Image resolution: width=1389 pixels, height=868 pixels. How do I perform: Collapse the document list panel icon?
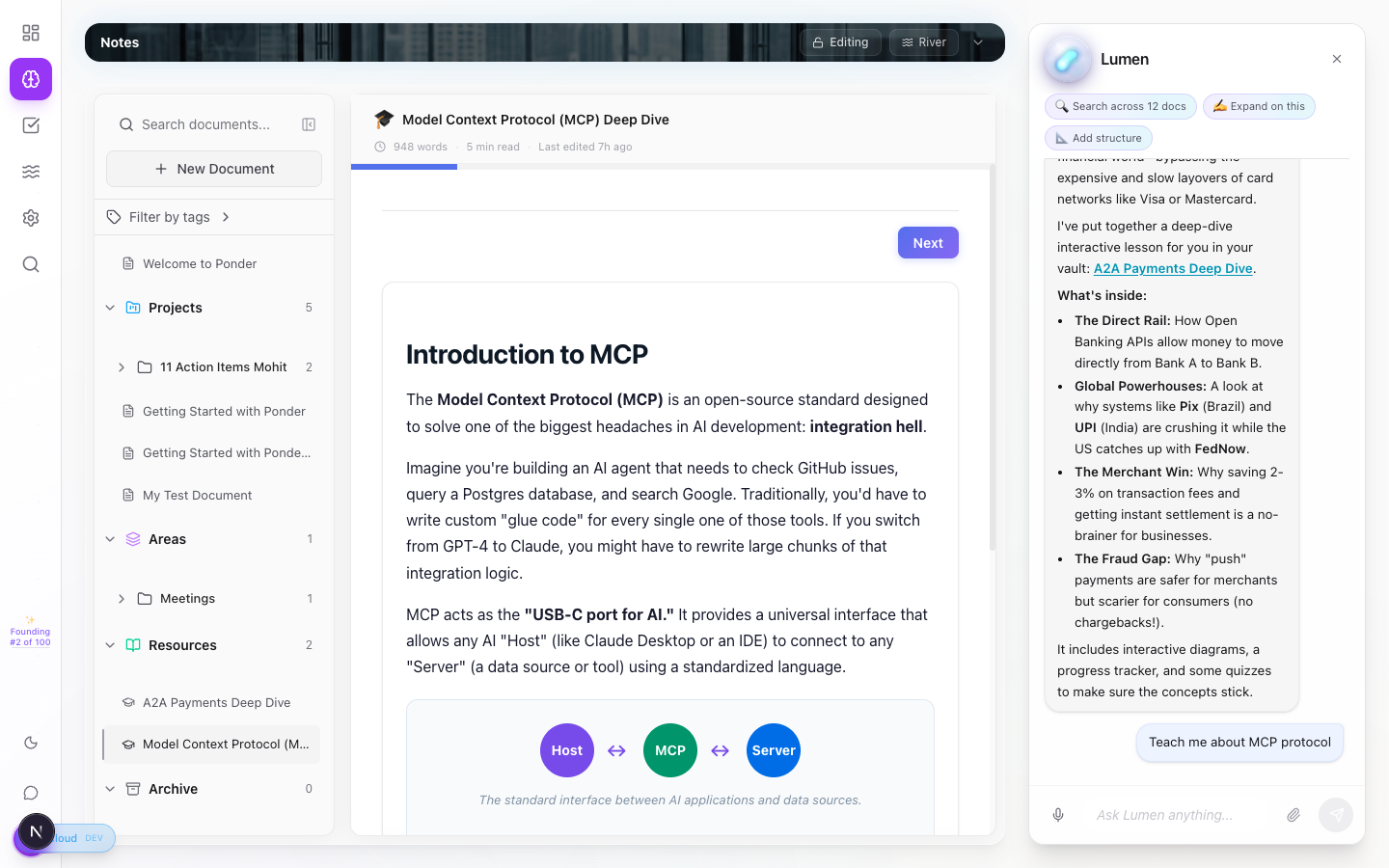(309, 124)
